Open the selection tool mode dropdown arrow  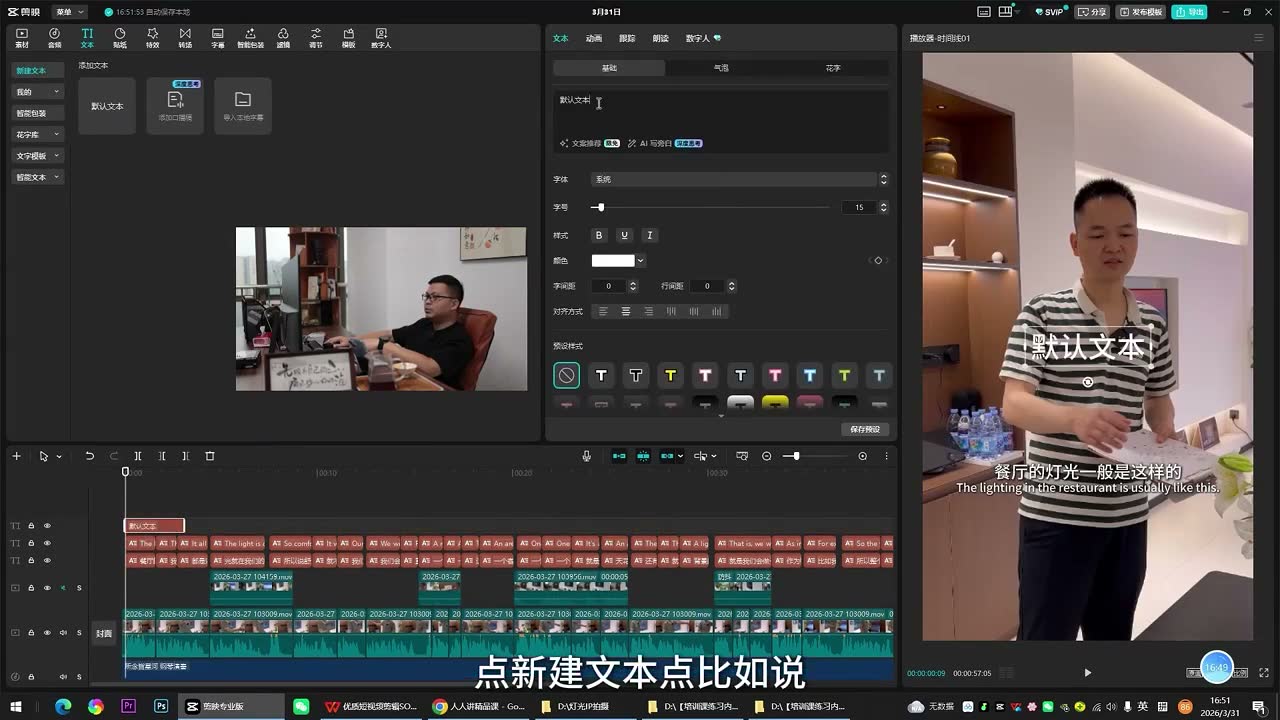pos(59,456)
